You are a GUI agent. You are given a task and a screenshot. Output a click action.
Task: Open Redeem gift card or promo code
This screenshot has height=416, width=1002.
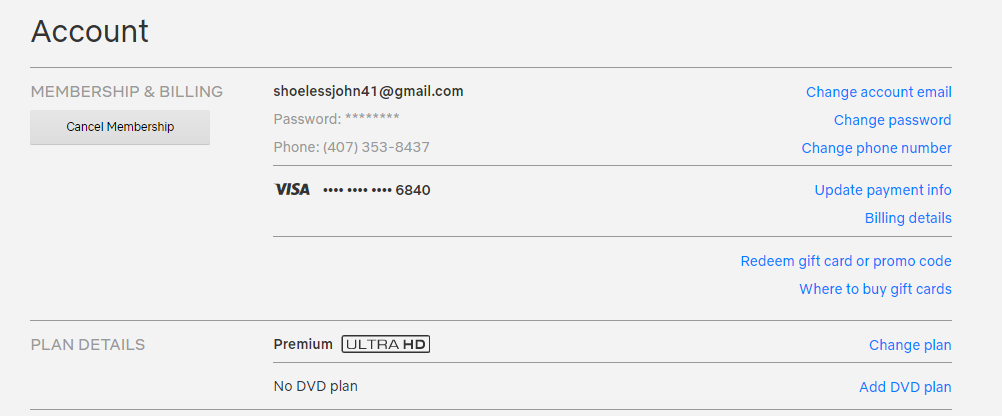click(x=846, y=261)
